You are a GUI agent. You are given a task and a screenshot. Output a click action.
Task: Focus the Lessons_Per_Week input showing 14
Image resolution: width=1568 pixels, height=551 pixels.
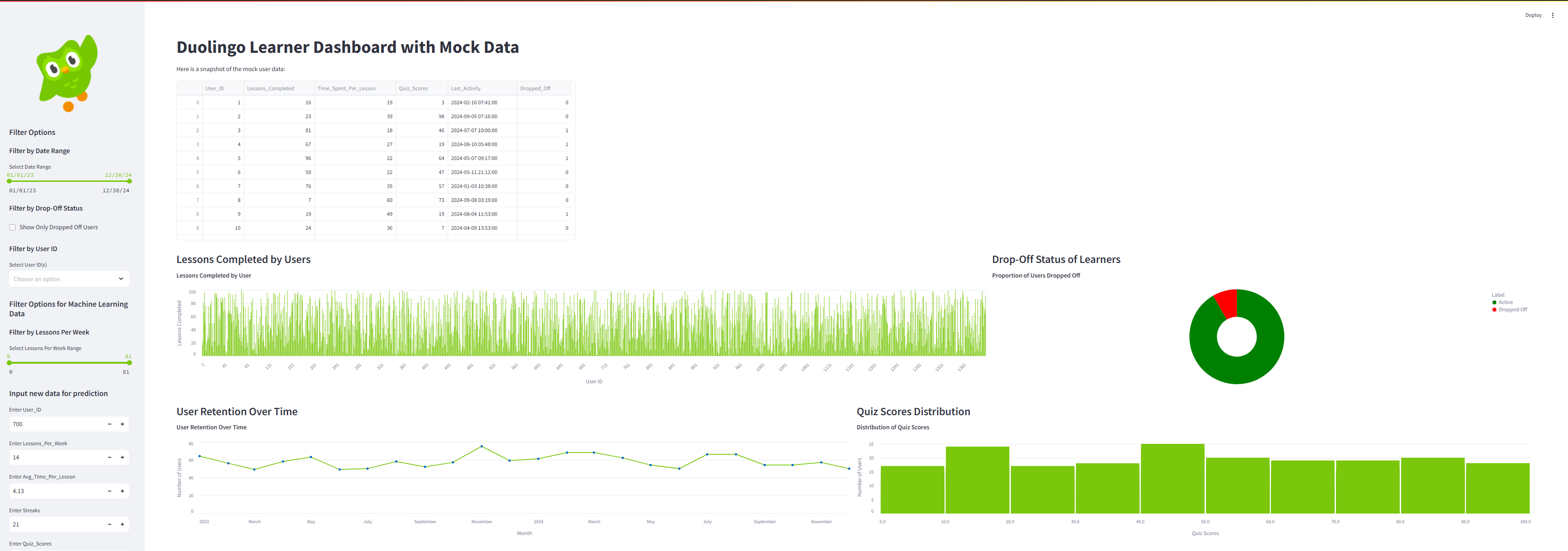click(56, 457)
